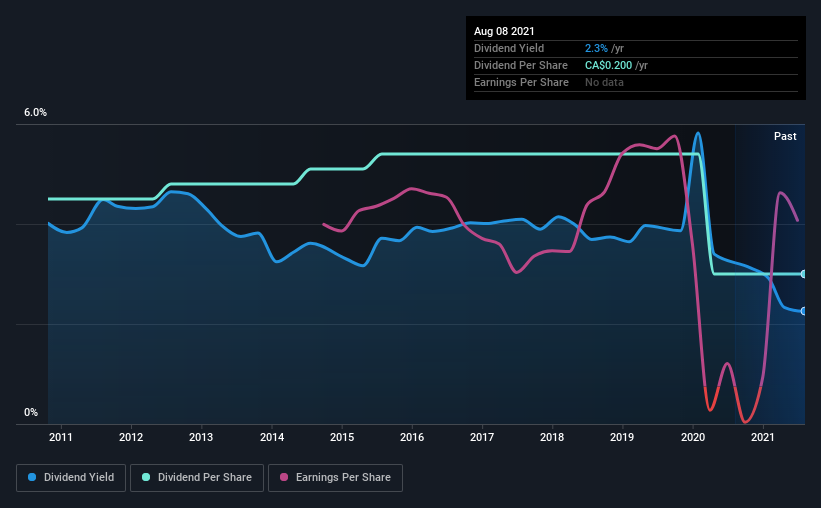The width and height of the screenshot is (821, 508).
Task: Toggle the Dividend Yield legend button
Action: pyautogui.click(x=71, y=478)
